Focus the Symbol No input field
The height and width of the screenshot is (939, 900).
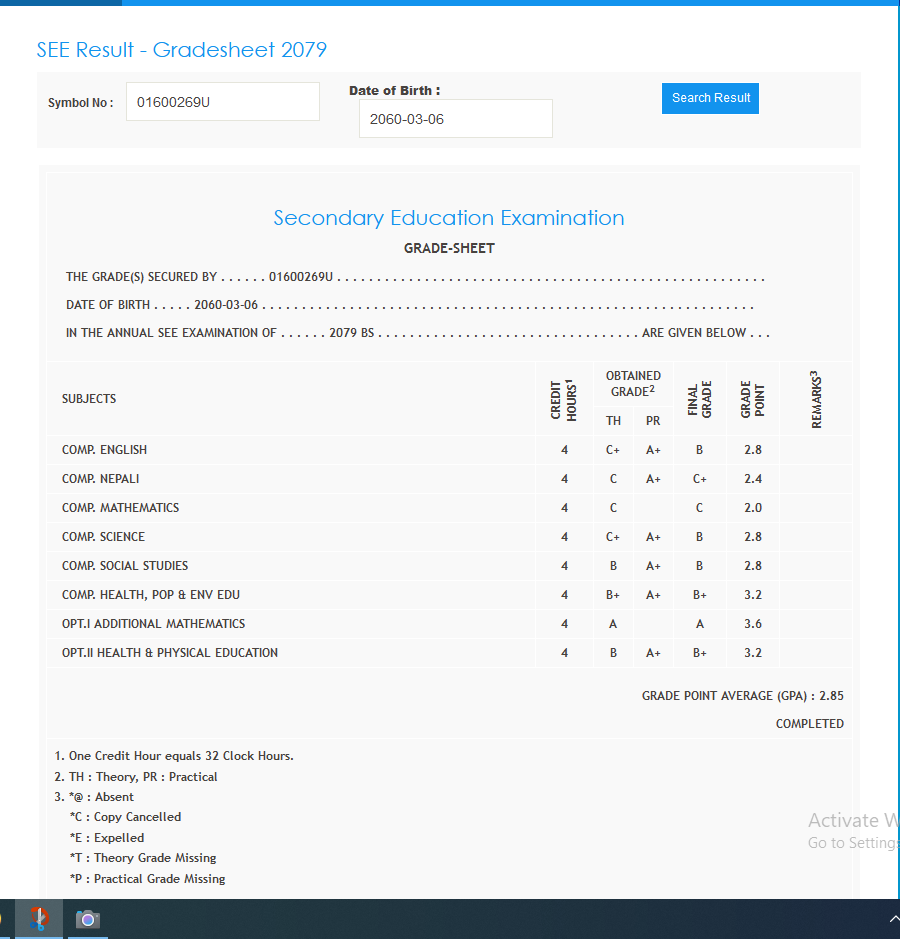[x=222, y=102]
